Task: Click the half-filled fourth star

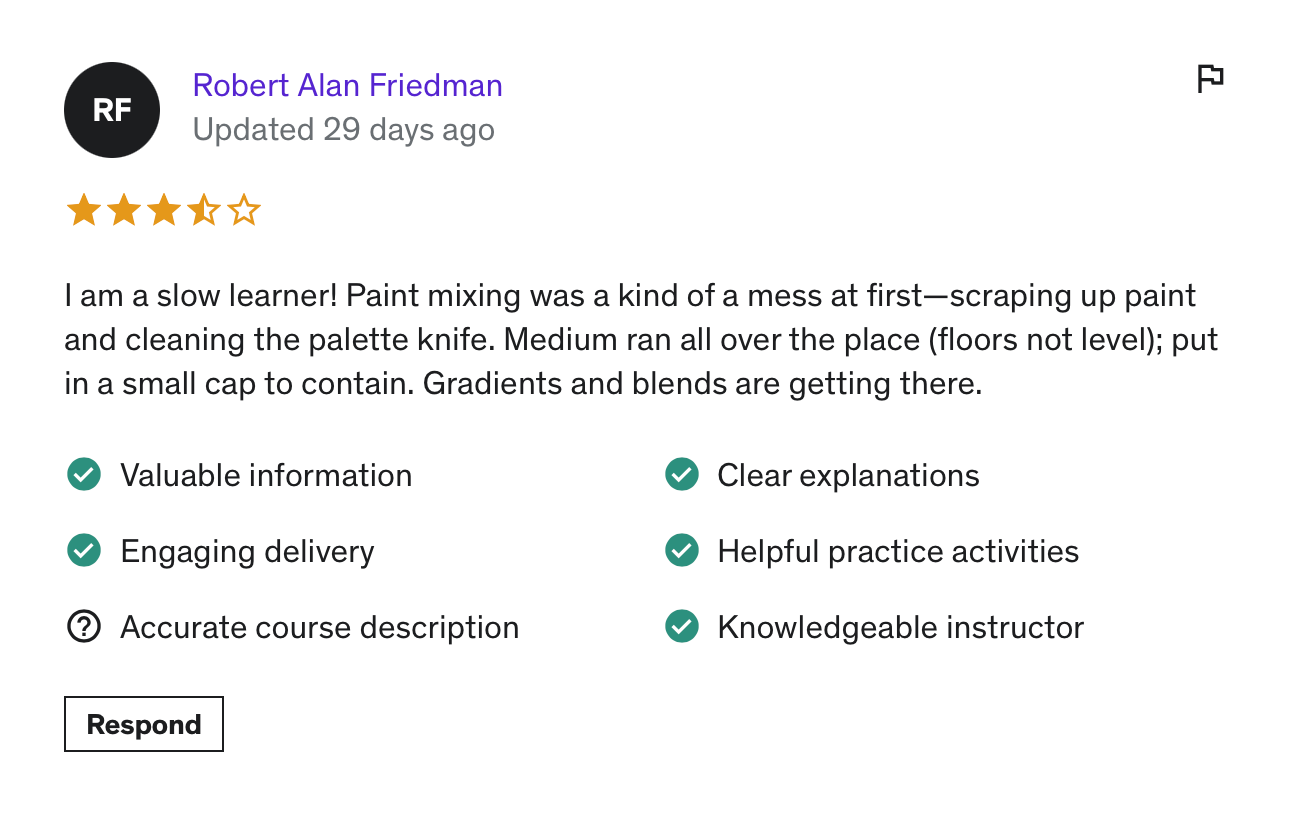Action: [203, 211]
